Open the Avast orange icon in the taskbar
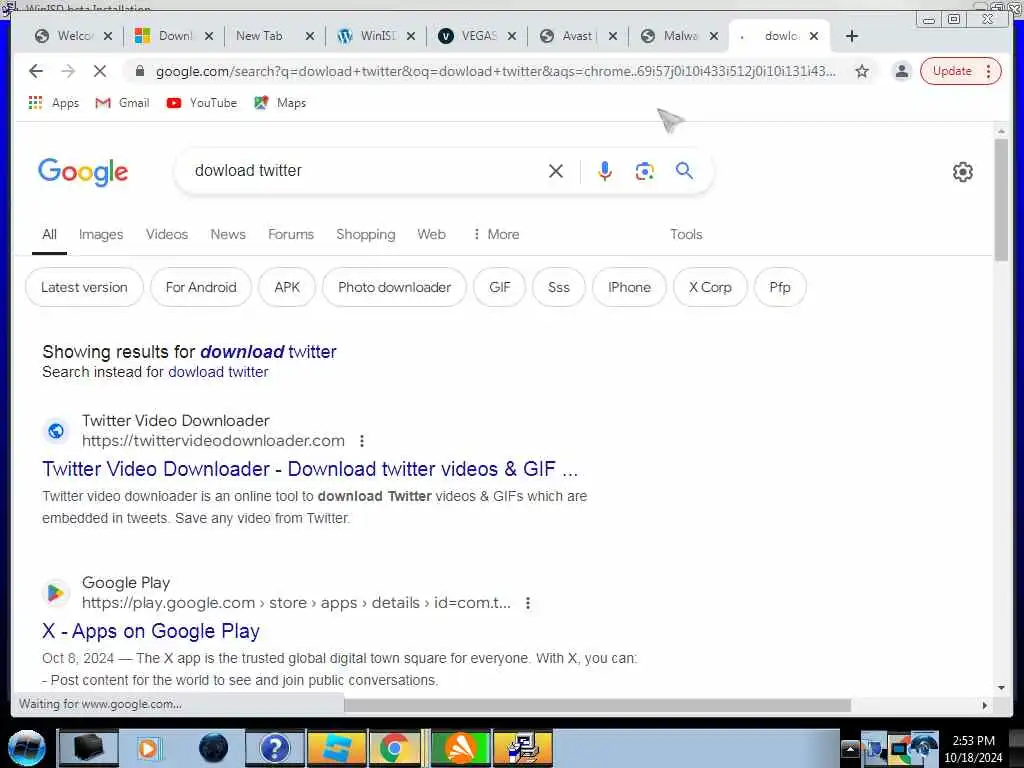This screenshot has height=768, width=1024. pyautogui.click(x=461, y=748)
